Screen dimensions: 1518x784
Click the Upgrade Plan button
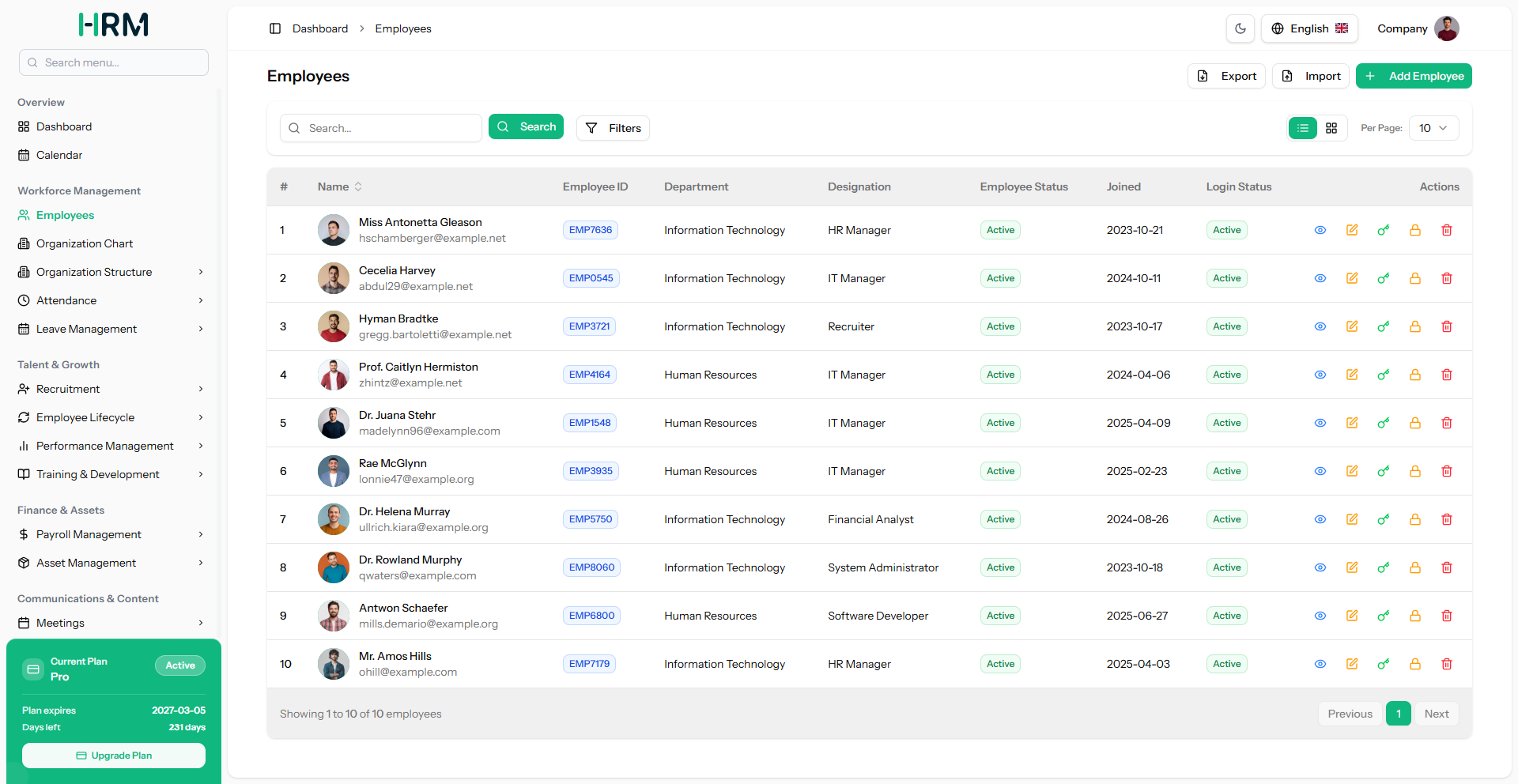114,756
